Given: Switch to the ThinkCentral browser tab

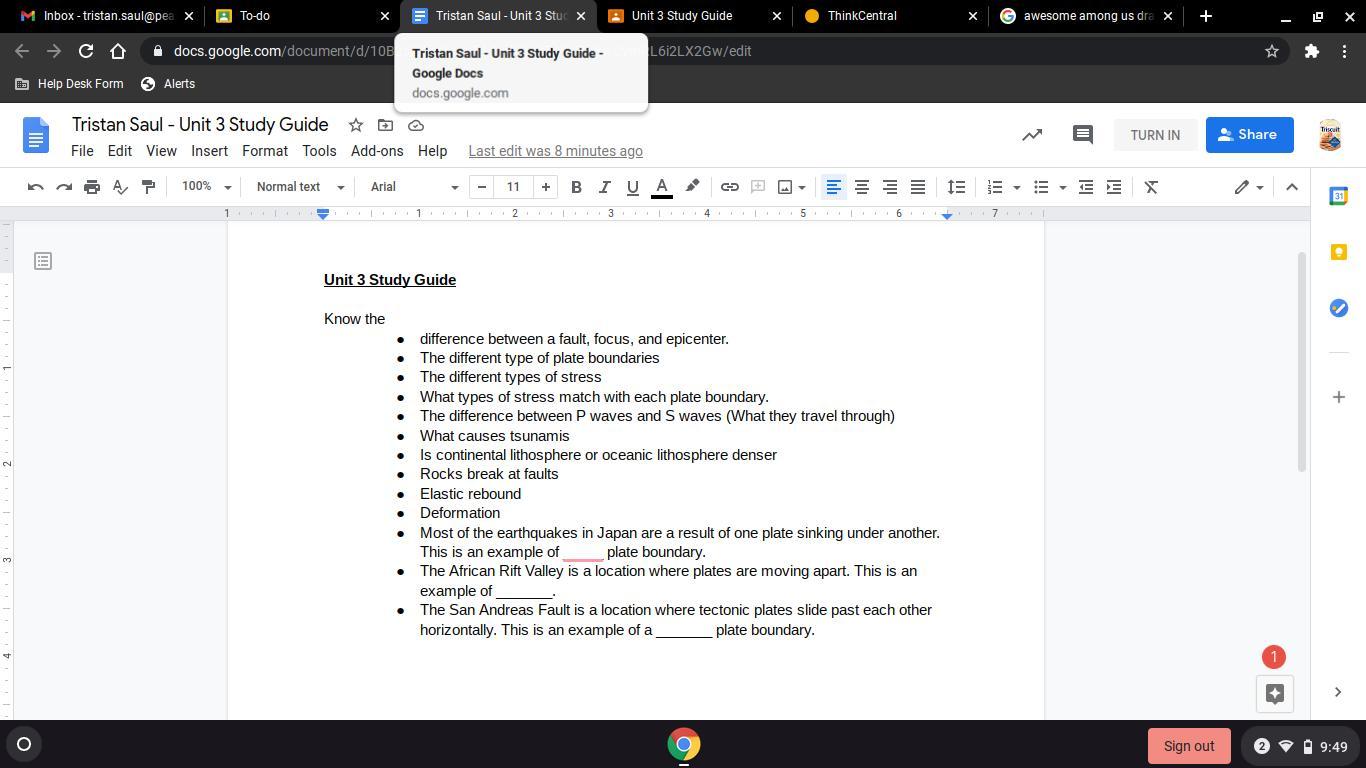Looking at the screenshot, I should tap(890, 16).
